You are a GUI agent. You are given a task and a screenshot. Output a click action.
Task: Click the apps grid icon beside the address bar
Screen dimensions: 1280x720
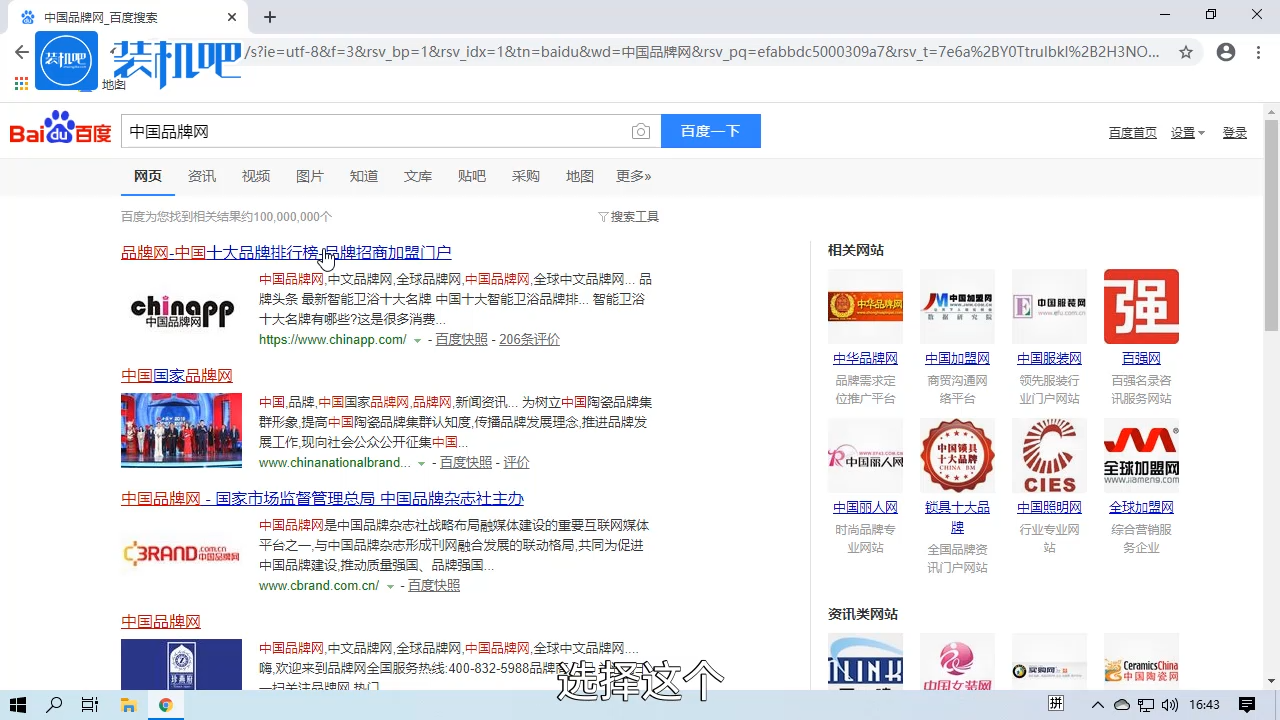click(x=20, y=84)
